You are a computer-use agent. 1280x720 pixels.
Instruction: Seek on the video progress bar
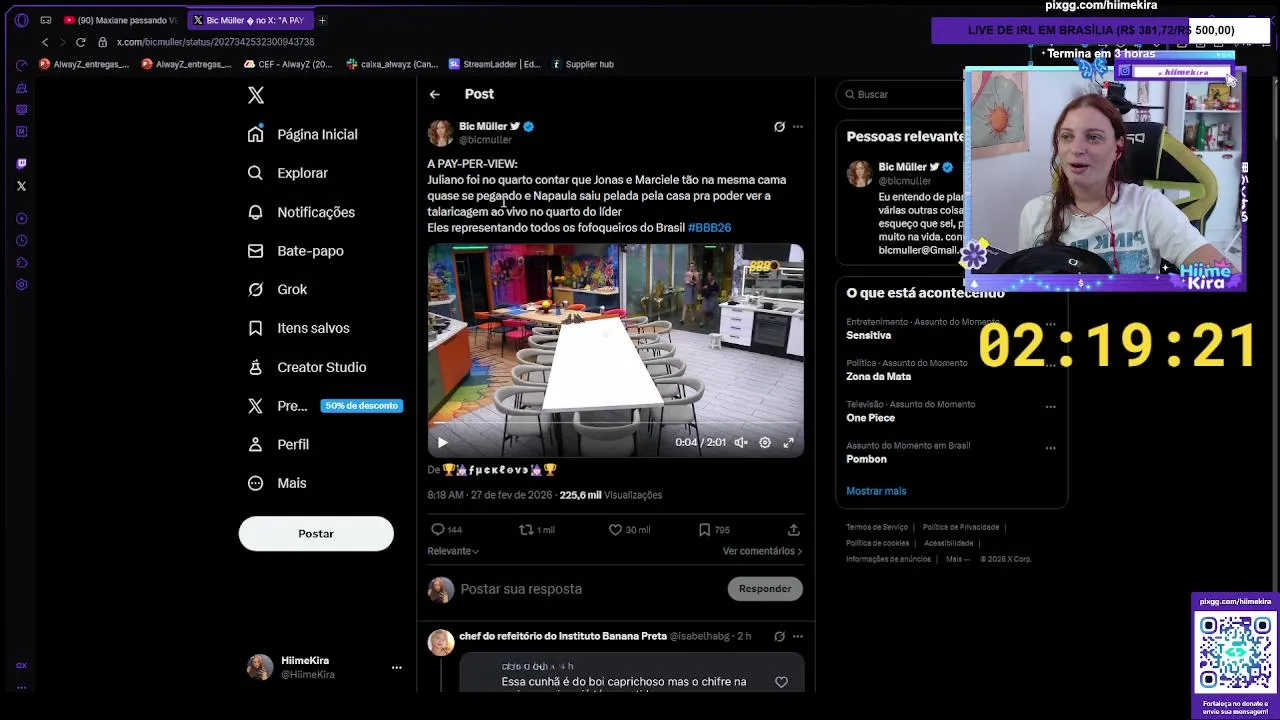[615, 424]
